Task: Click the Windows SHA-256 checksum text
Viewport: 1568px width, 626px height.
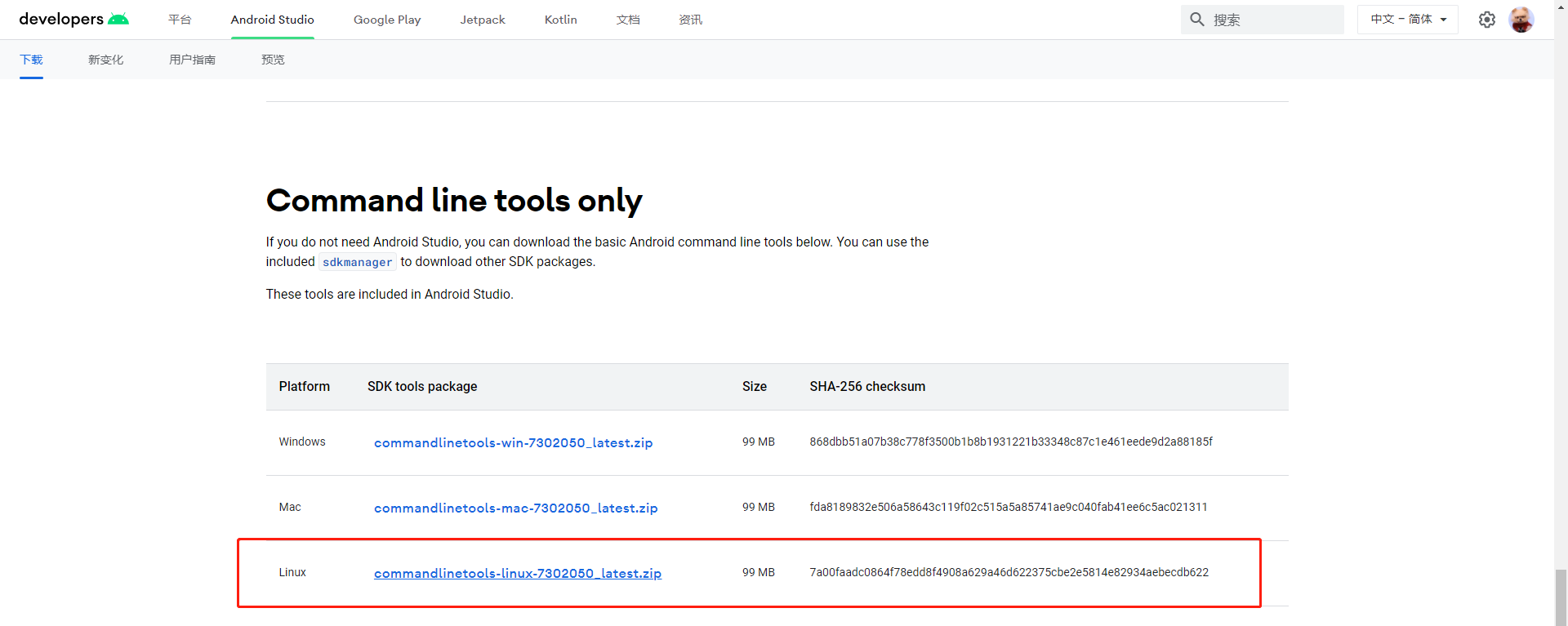Action: [1011, 442]
